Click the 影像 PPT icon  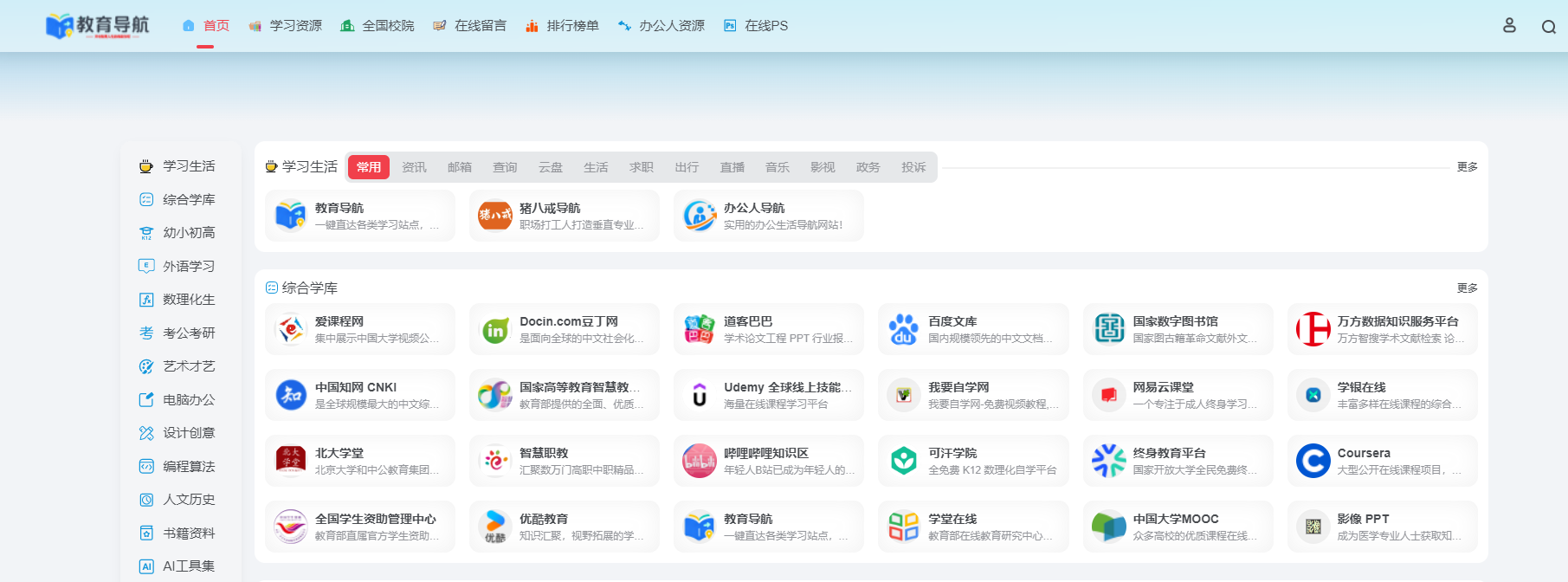[1313, 527]
